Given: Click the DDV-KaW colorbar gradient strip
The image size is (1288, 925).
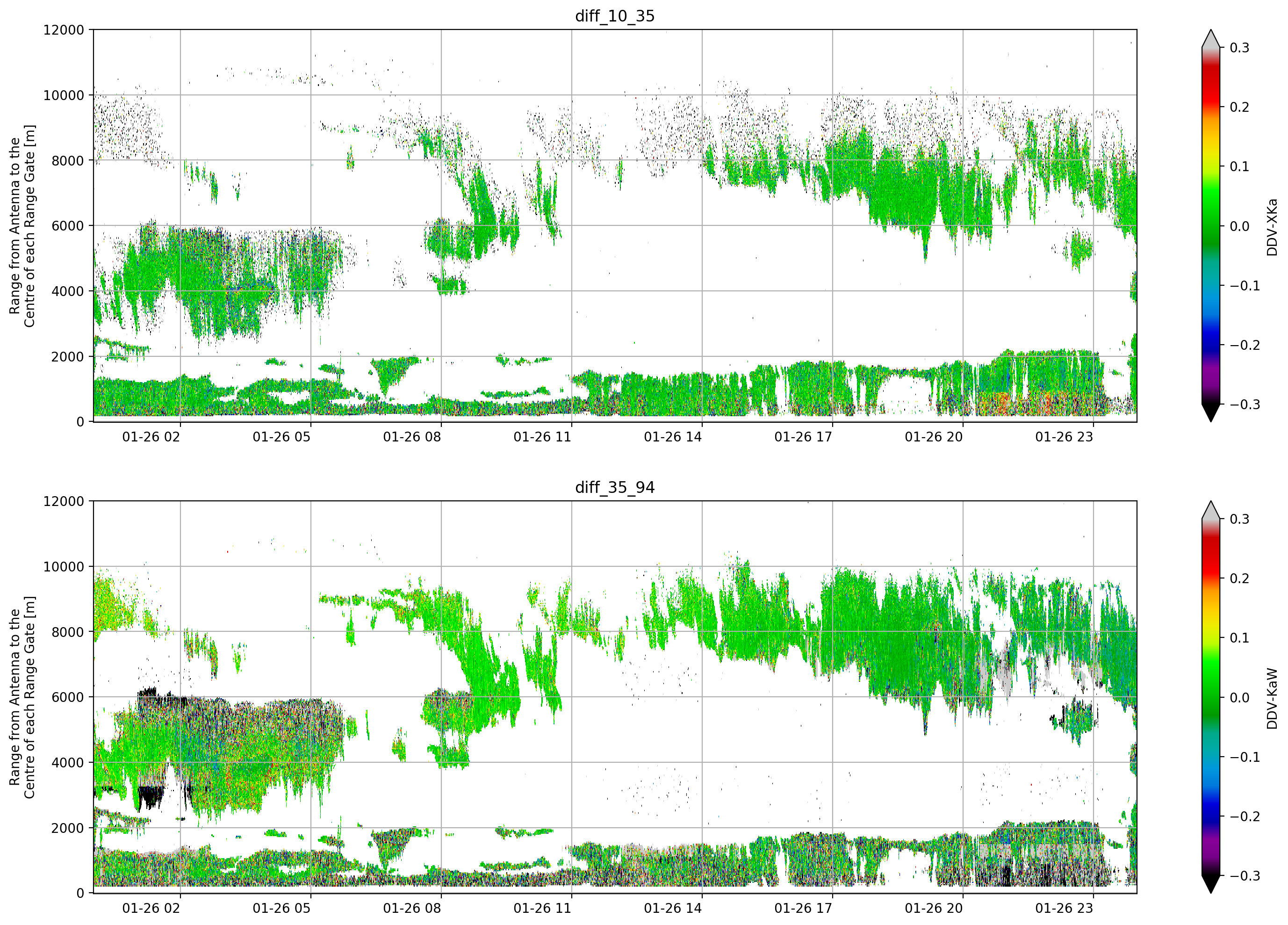Looking at the screenshot, I should pyautogui.click(x=1211, y=697).
